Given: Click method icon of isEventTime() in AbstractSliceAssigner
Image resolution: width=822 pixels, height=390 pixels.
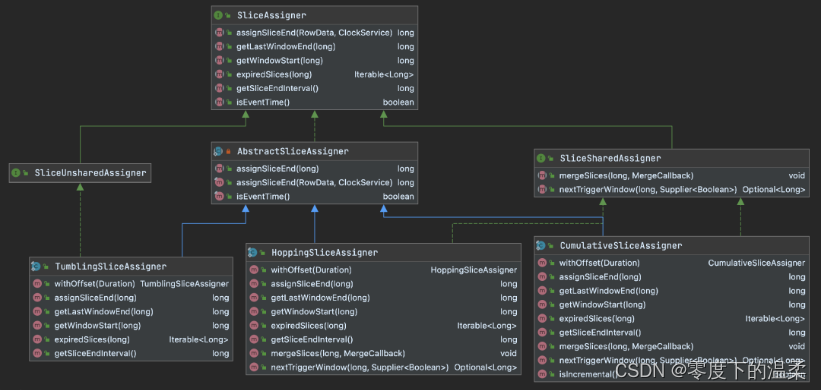Looking at the screenshot, I should click(219, 197).
